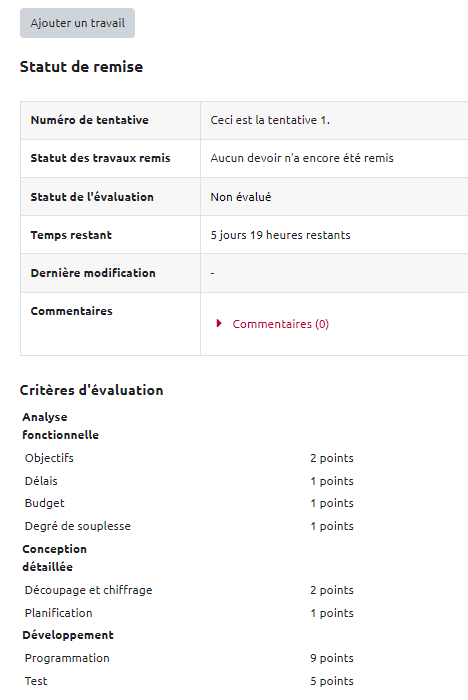The image size is (468, 700).
Task: Select the Statut des travaux remis label
Action: click(x=100, y=158)
